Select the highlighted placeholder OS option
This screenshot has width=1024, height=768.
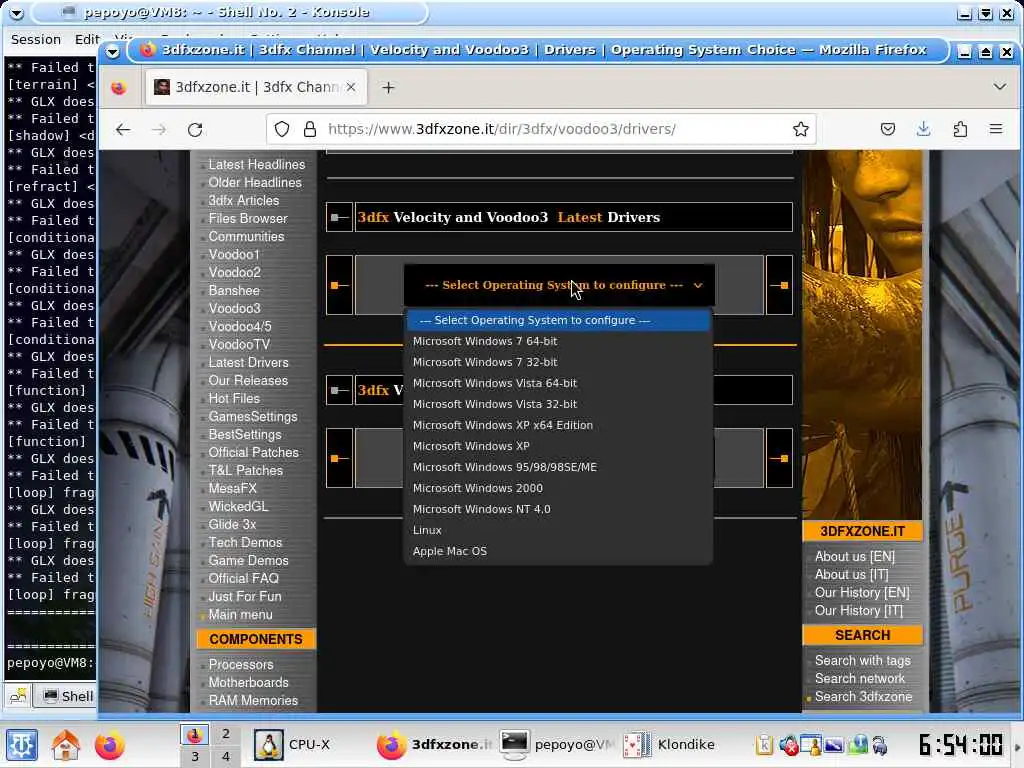558,320
